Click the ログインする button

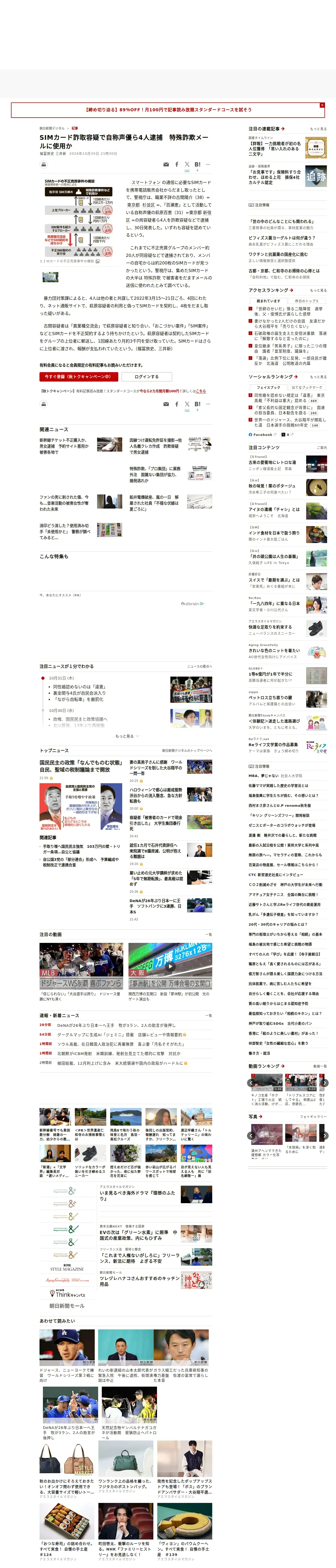146,377
